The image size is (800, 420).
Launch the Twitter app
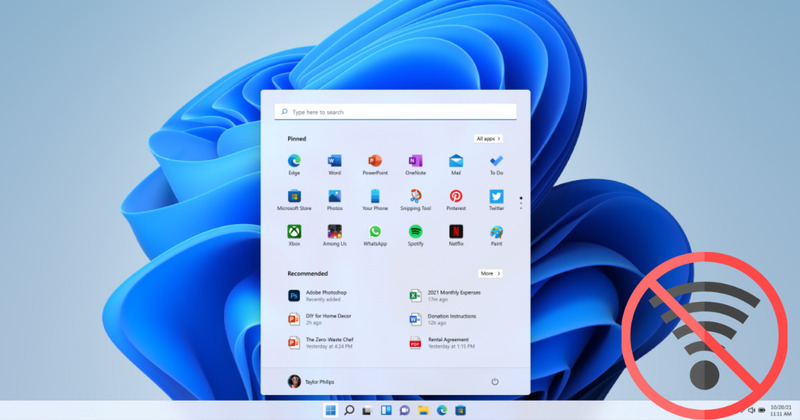coord(496,200)
